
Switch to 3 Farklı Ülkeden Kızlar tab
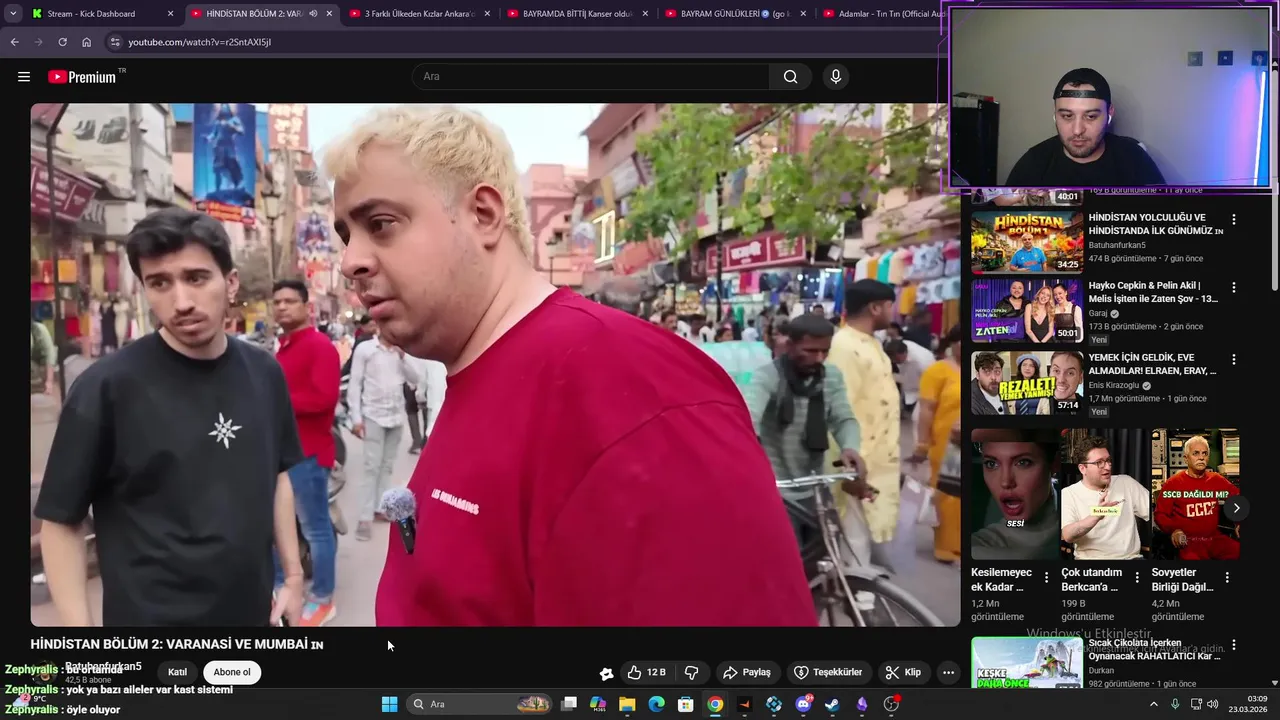[x=419, y=14]
